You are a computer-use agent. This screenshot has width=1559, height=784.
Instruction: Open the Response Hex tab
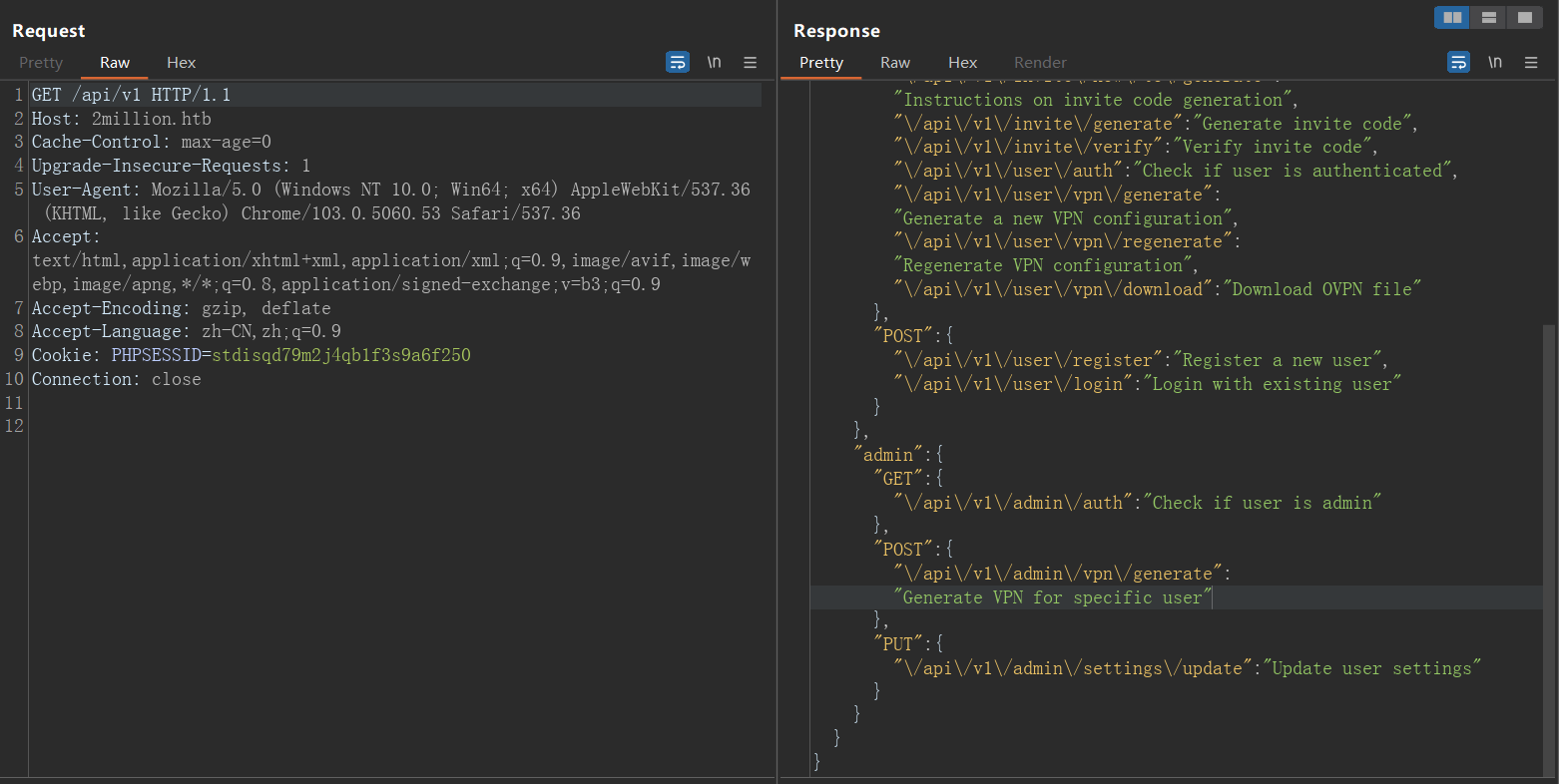click(x=962, y=62)
